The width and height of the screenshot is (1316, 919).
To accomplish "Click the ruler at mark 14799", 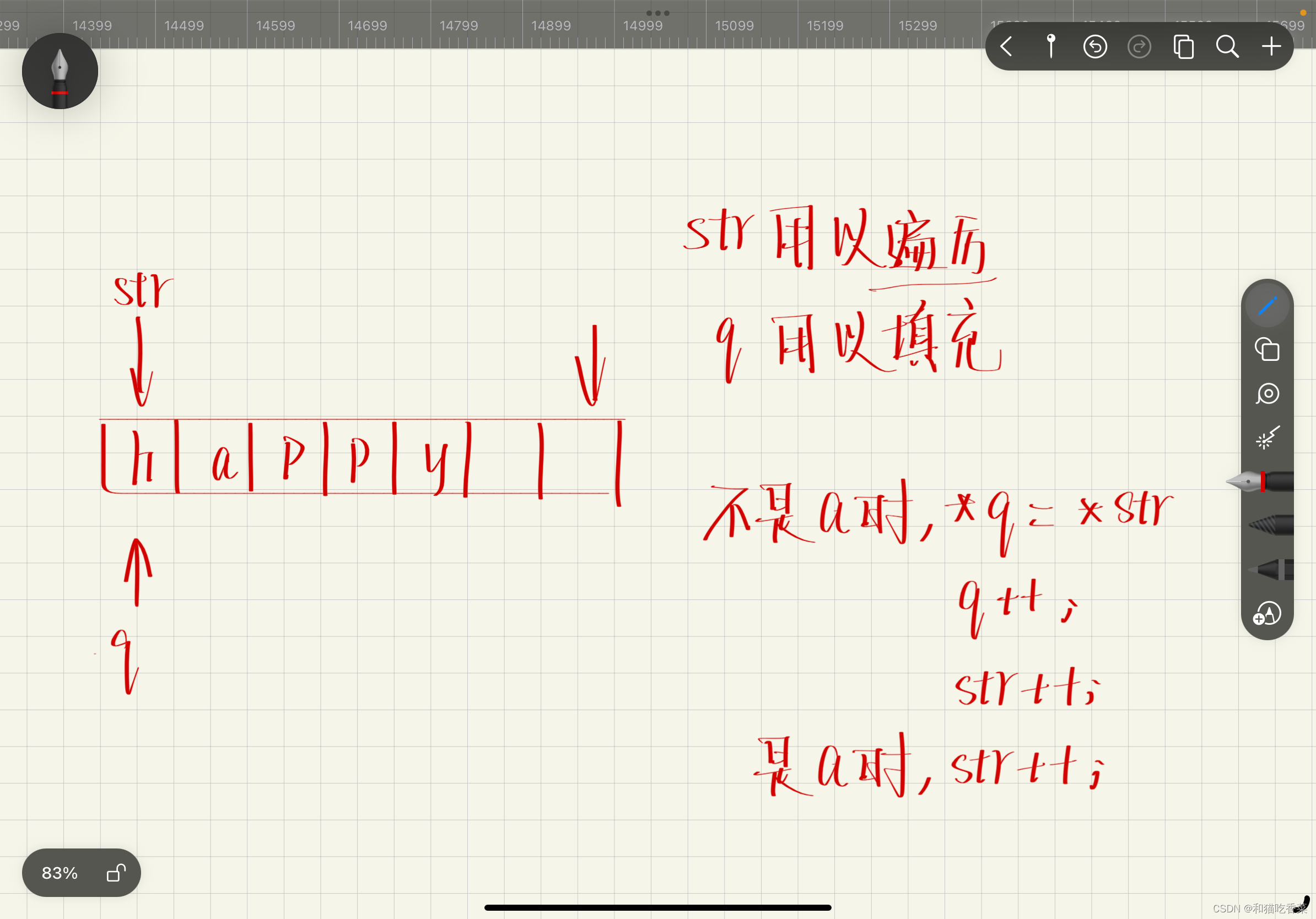I will tap(459, 26).
